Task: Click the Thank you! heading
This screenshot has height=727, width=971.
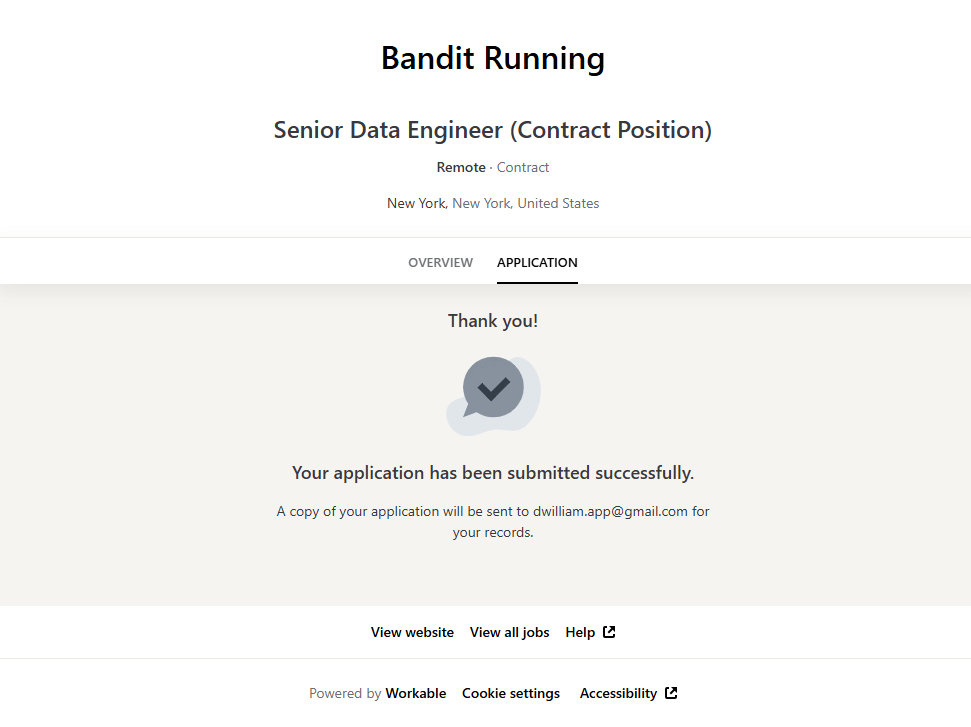Action: 493,321
